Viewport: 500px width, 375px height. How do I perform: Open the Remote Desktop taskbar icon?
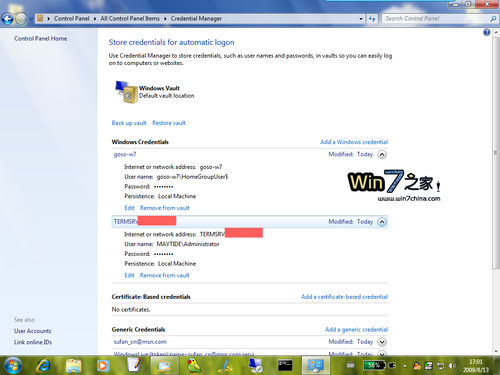click(x=255, y=366)
